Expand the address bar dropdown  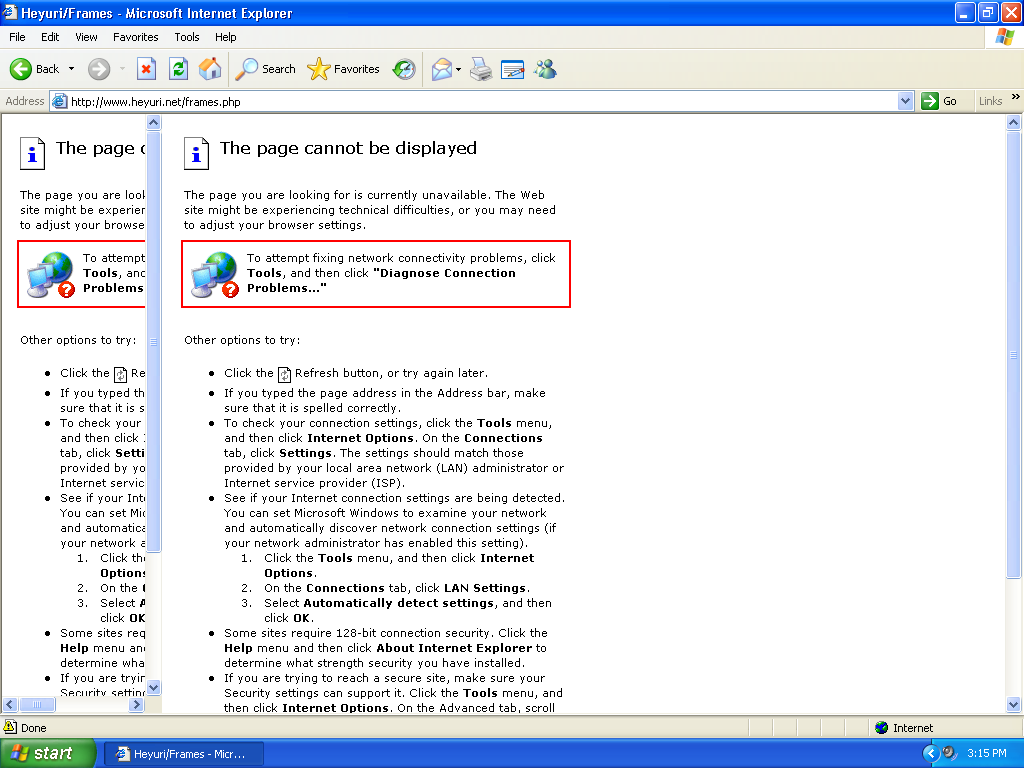tap(905, 101)
